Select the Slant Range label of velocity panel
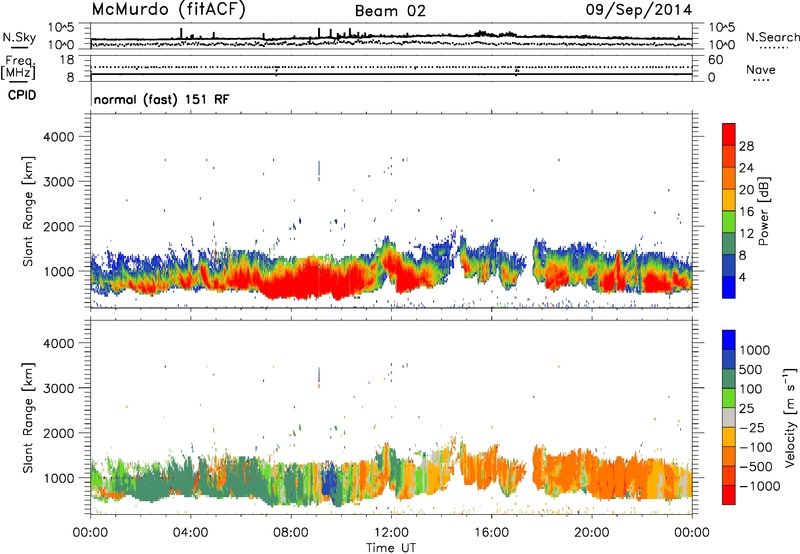800x554 pixels. tap(28, 418)
